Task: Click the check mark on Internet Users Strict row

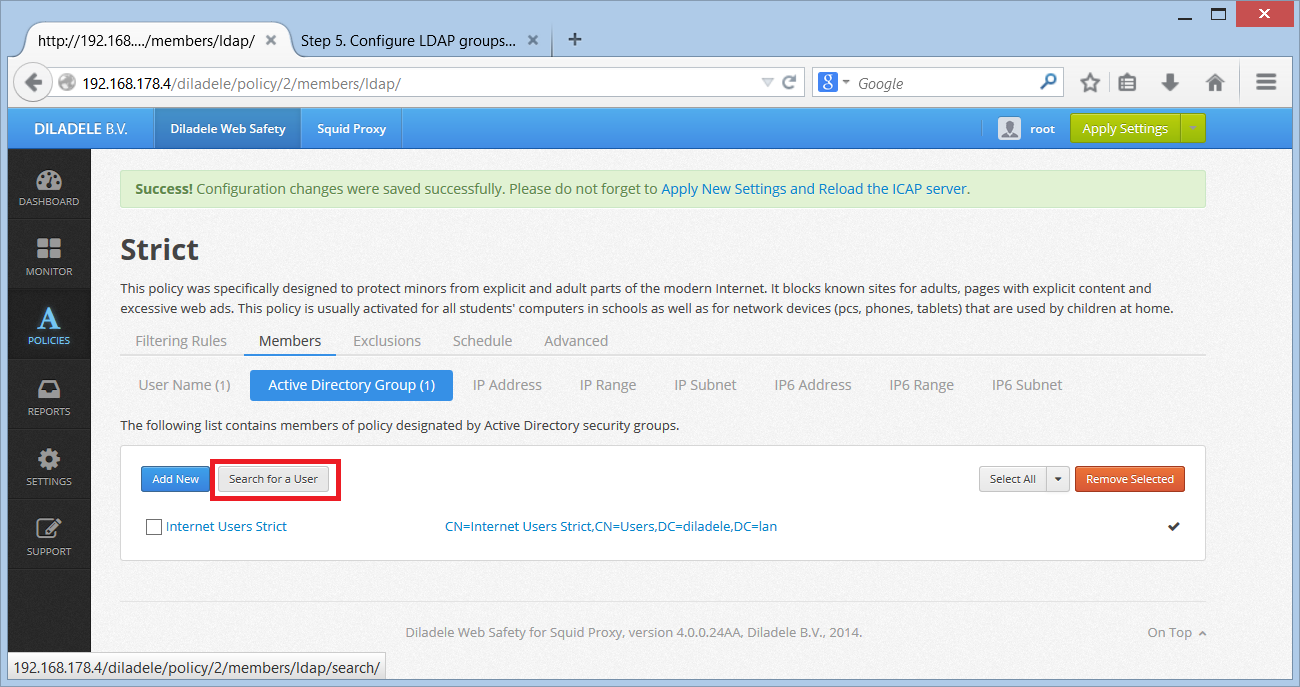Action: 1173,526
